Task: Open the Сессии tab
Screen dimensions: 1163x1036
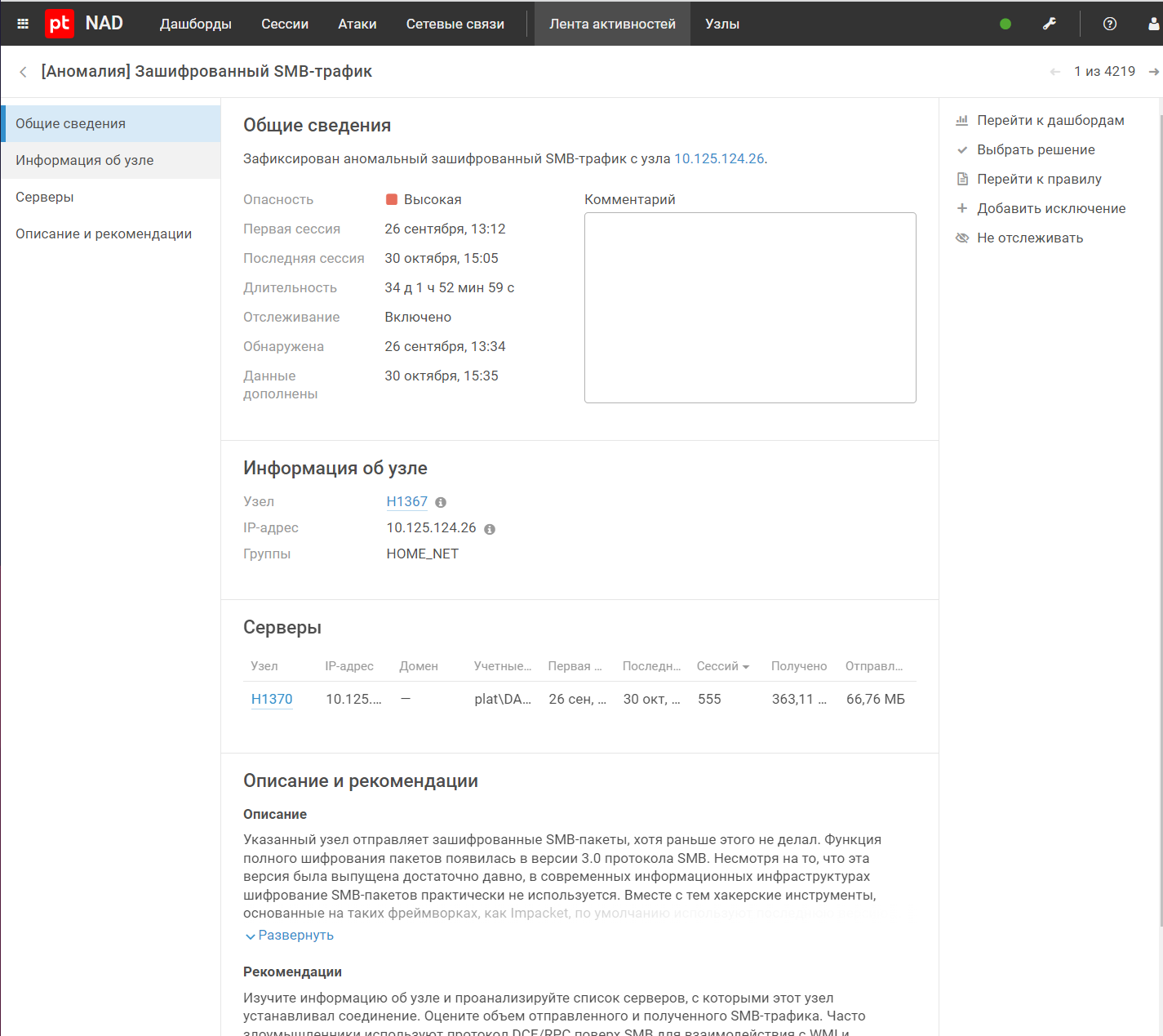Action: pos(285,24)
